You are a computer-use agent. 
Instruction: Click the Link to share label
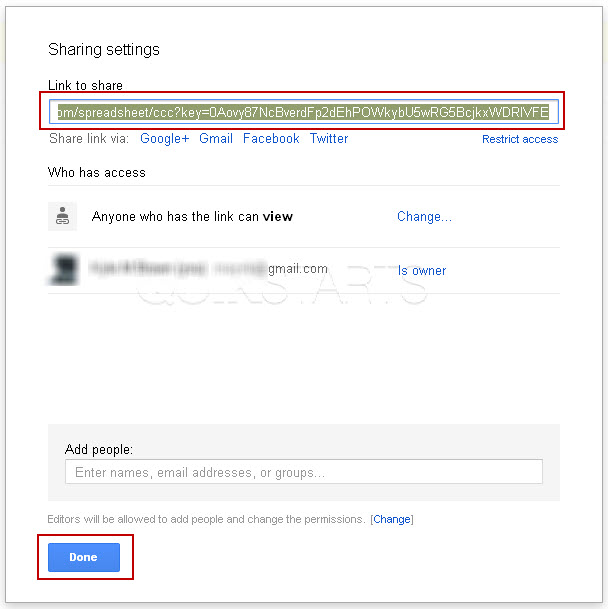(85, 85)
